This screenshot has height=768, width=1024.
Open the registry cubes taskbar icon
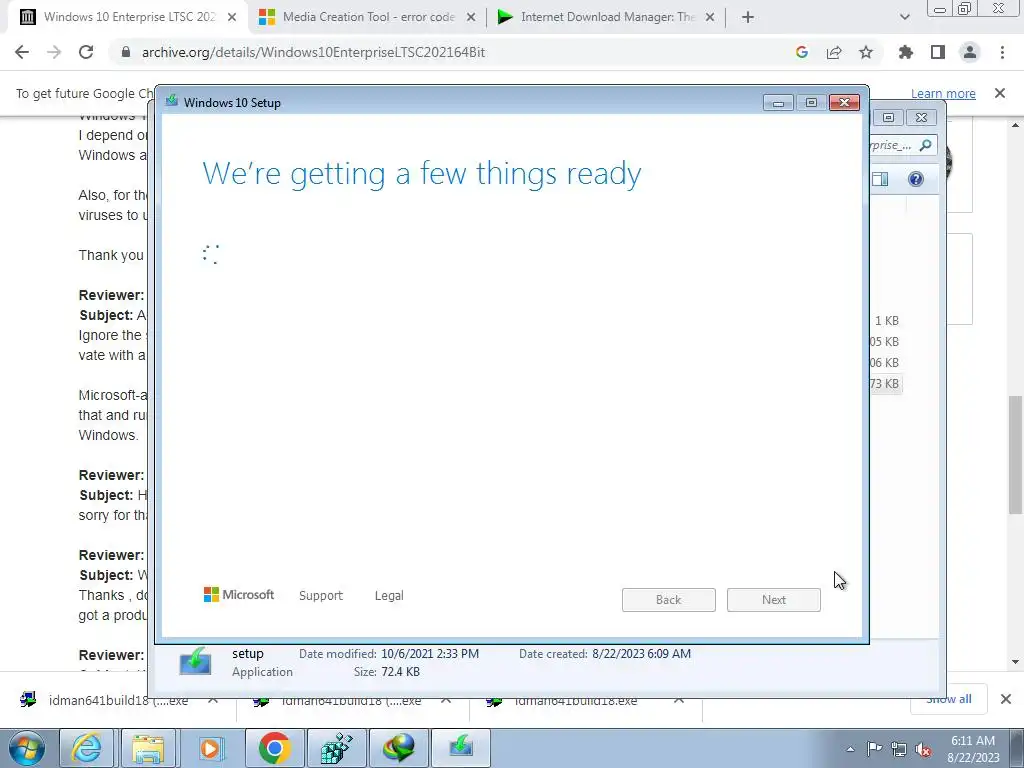(337, 748)
